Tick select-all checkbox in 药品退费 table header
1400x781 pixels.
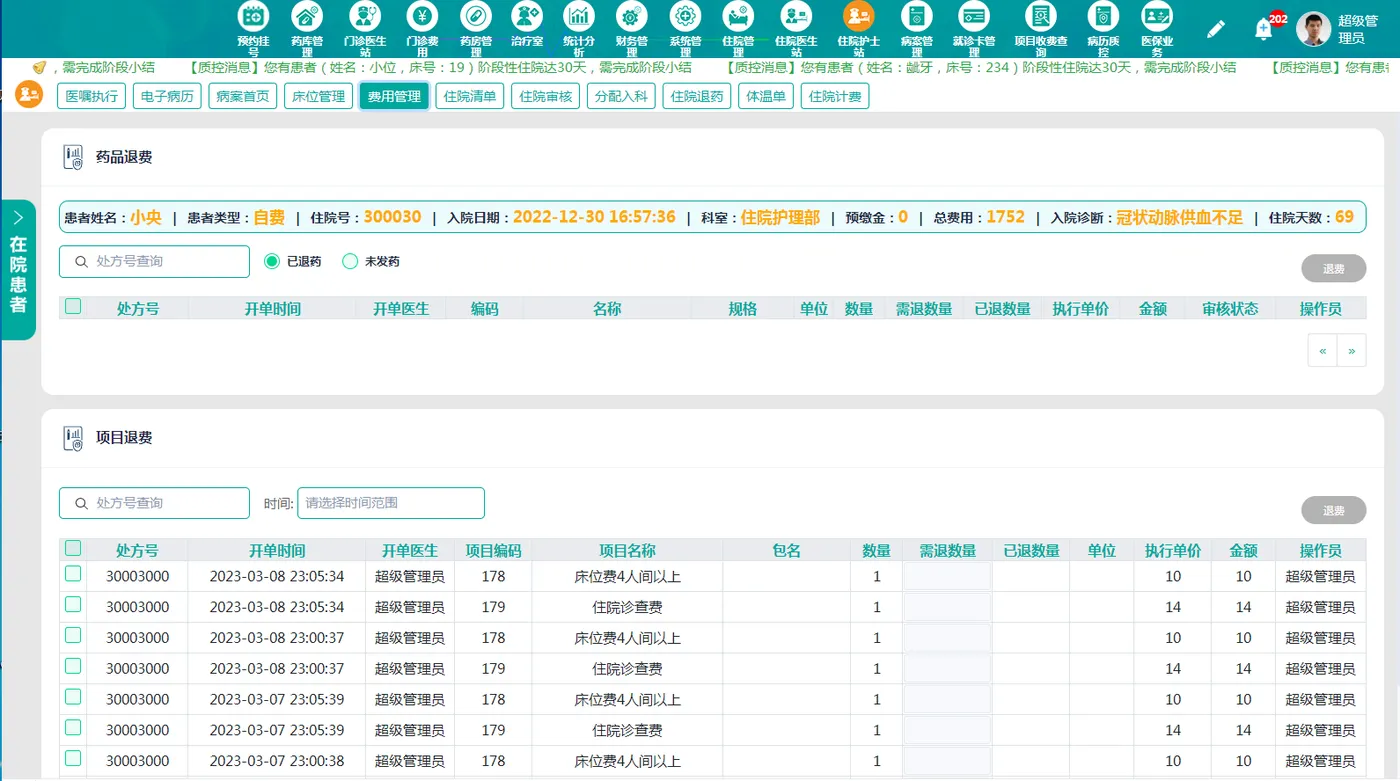click(x=73, y=307)
